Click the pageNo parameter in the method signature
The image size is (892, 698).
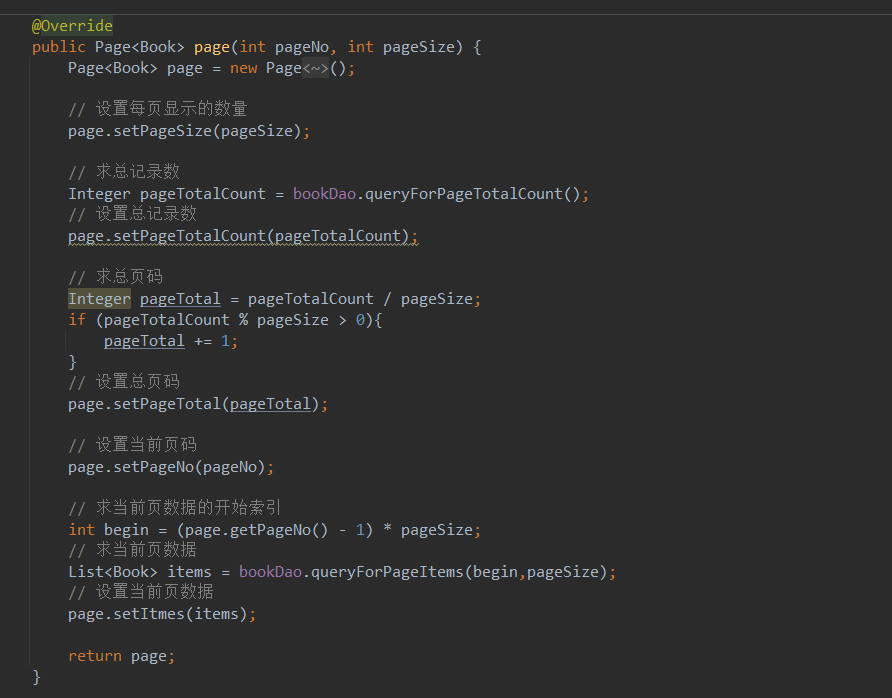pos(305,47)
